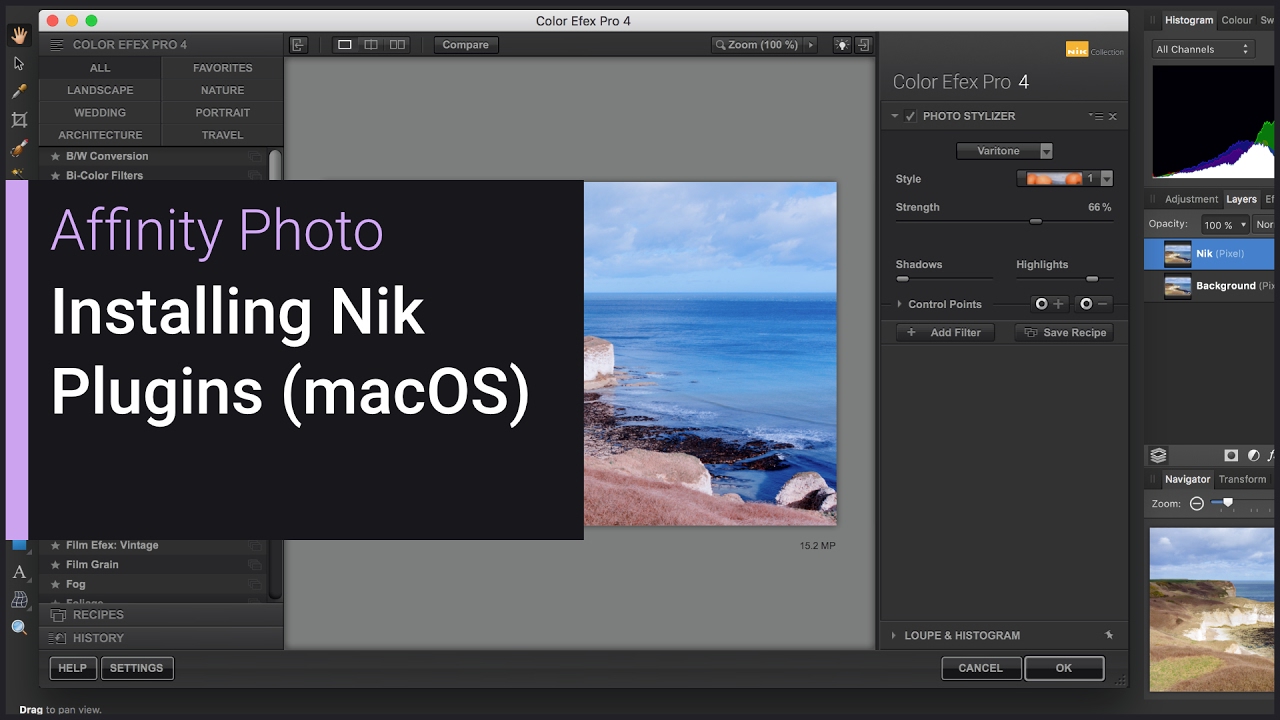Open the Varitone style type dropdown
This screenshot has height=720, width=1280.
[1004, 151]
